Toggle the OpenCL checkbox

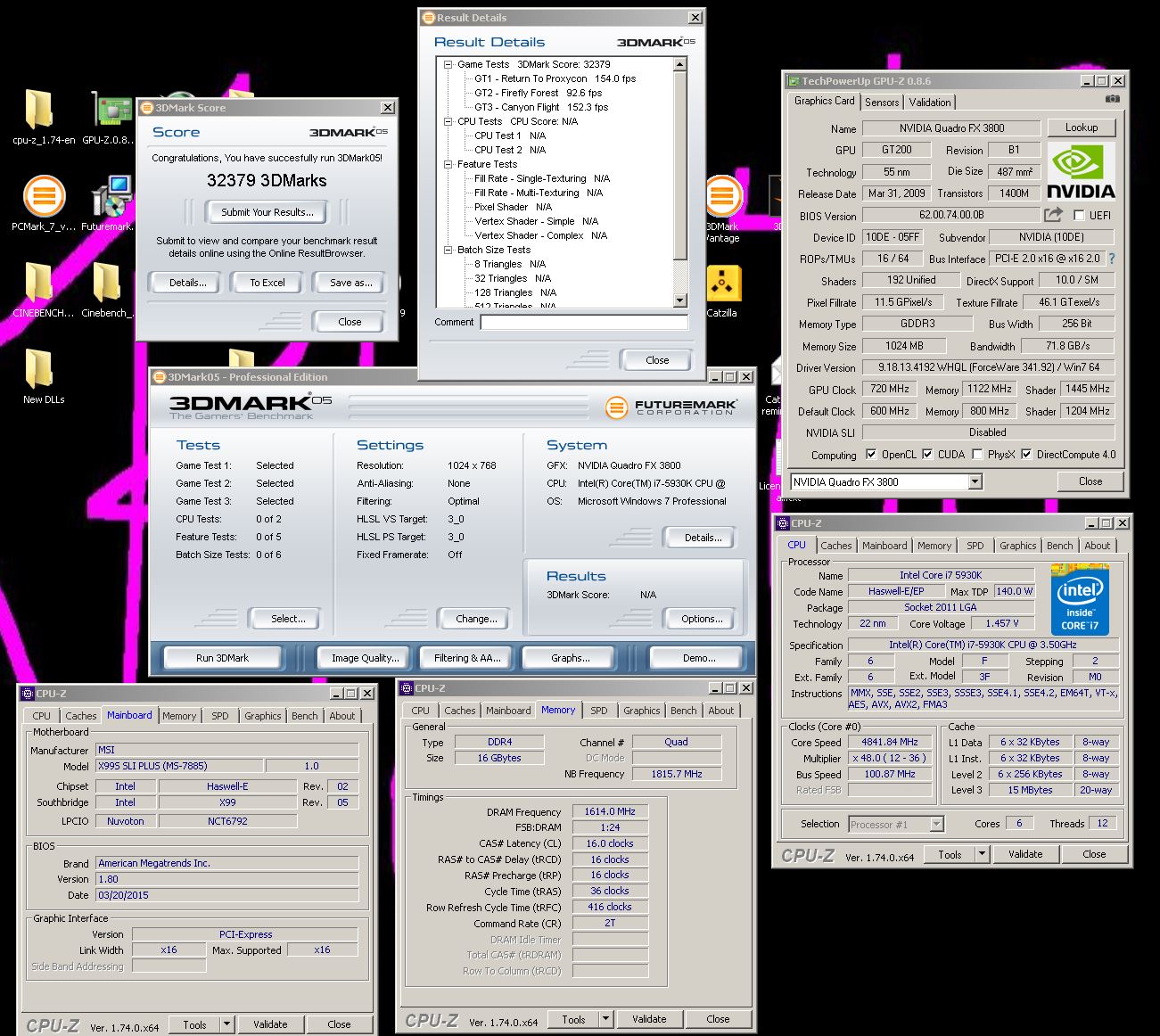click(x=870, y=455)
